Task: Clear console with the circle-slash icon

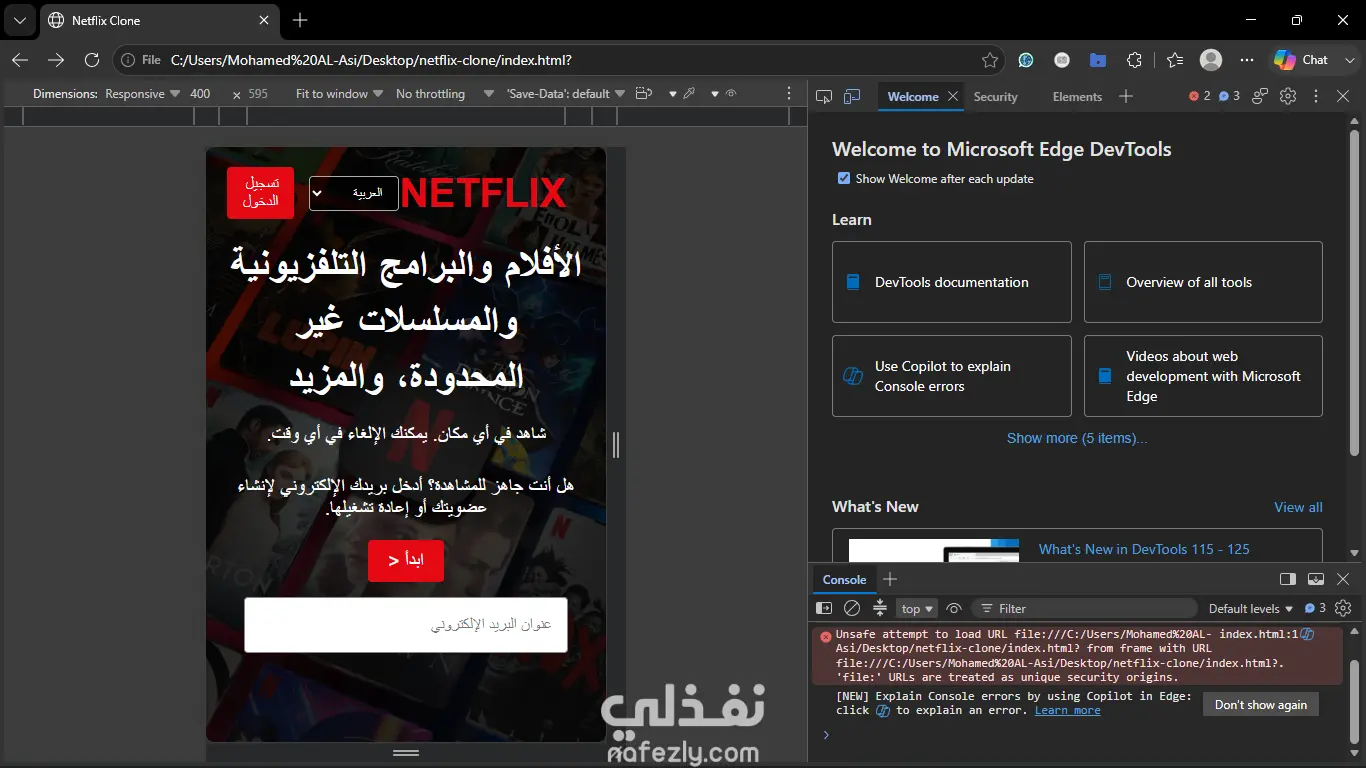Action: pyautogui.click(x=852, y=608)
